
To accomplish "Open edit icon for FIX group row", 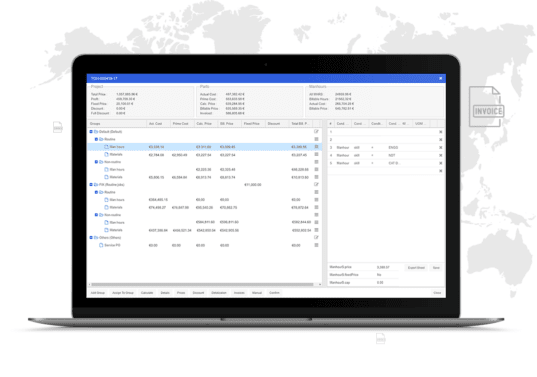I will tap(316, 185).
